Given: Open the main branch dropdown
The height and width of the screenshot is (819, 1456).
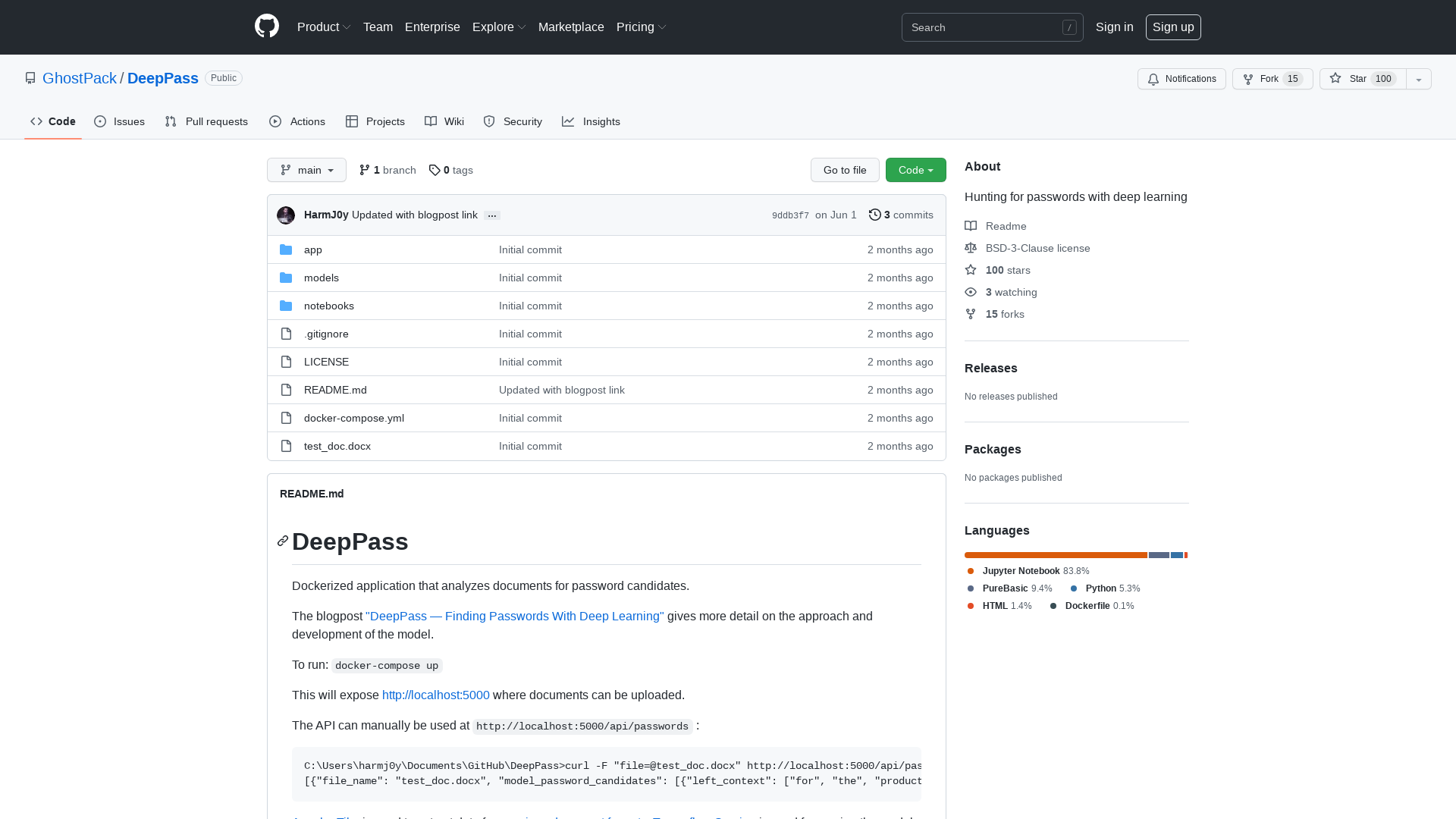Looking at the screenshot, I should pos(306,170).
